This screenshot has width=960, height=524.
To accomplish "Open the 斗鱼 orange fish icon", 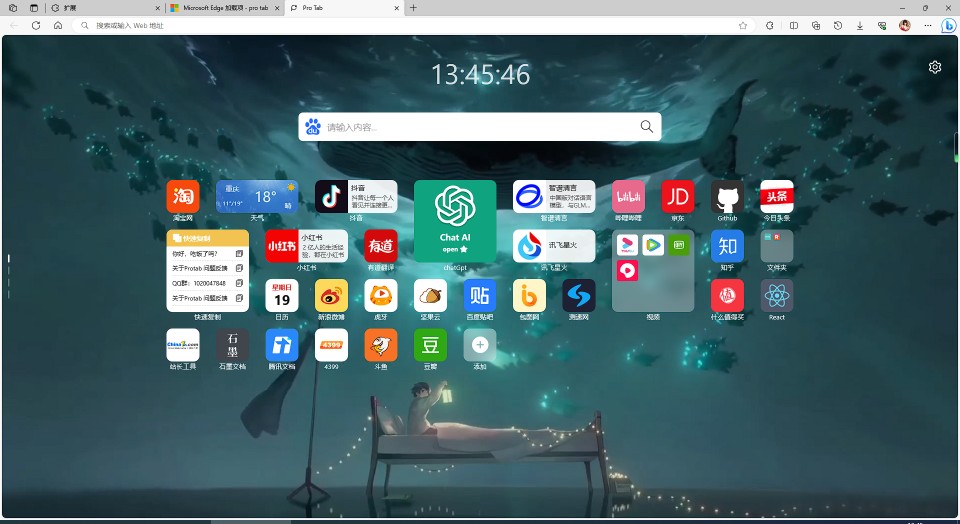I will (381, 345).
